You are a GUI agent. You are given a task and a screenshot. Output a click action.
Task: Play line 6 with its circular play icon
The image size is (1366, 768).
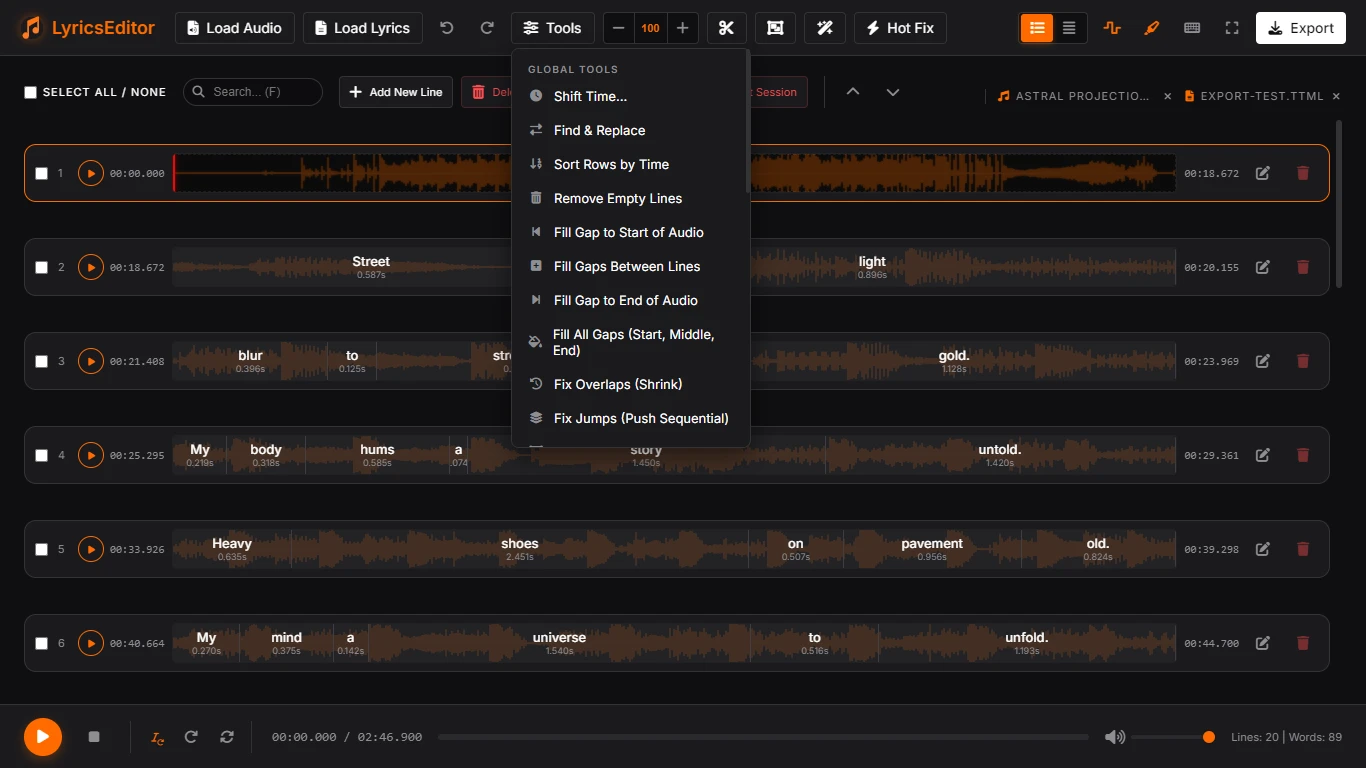(91, 643)
